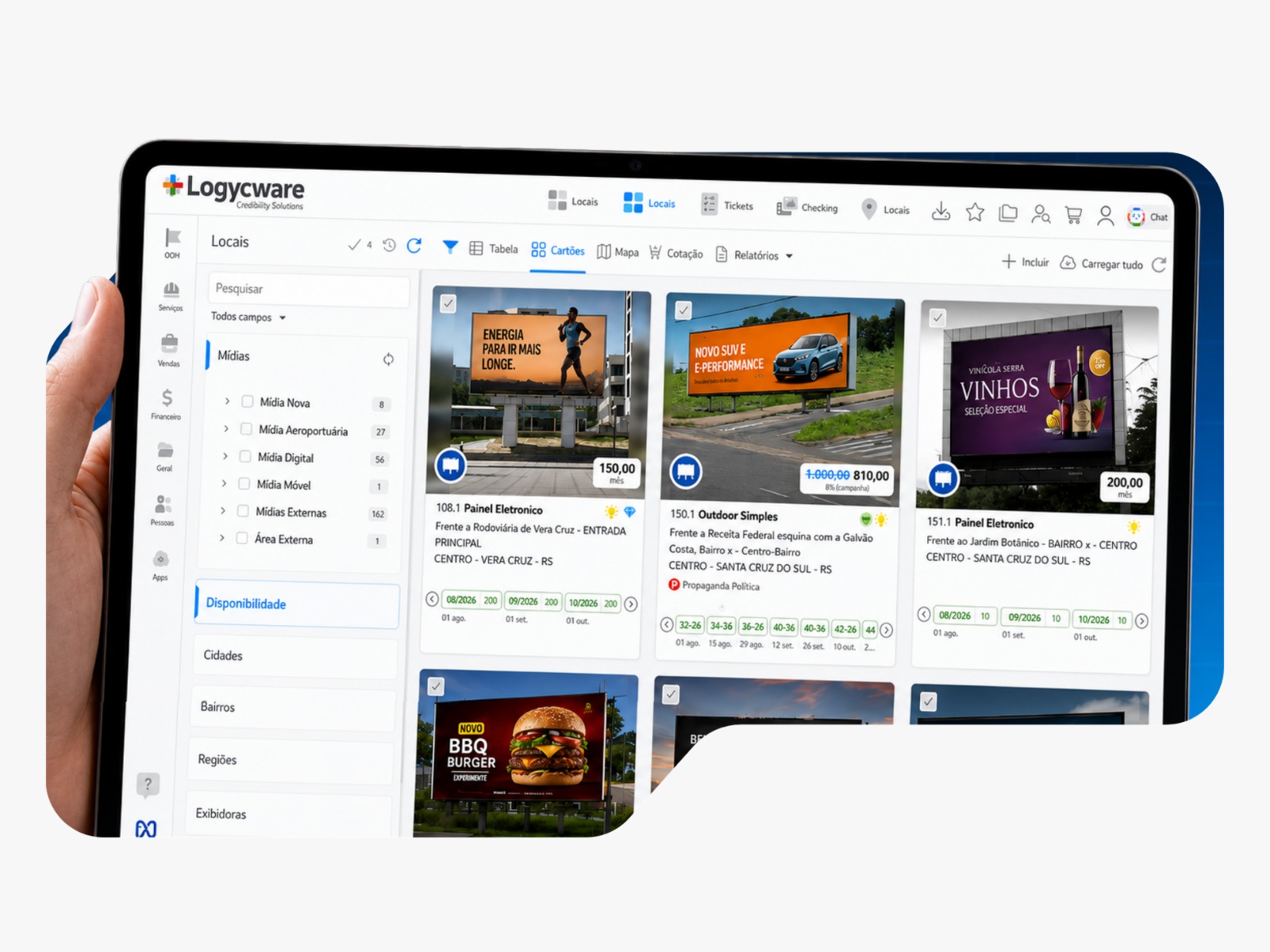Open the BBQ Burger billboard thumbnail
This screenshot has width=1270, height=952.
pos(527,752)
